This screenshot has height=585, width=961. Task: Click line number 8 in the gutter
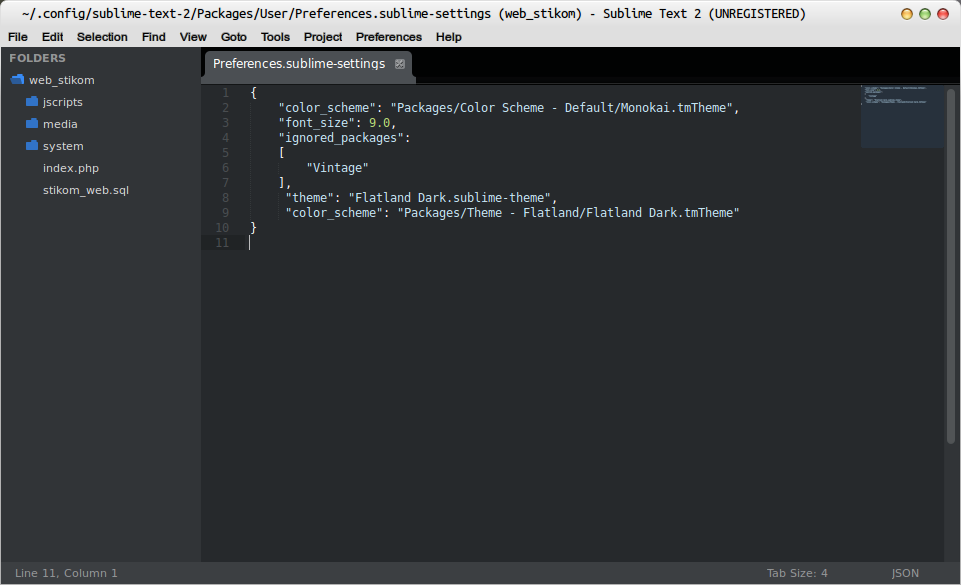(225, 197)
